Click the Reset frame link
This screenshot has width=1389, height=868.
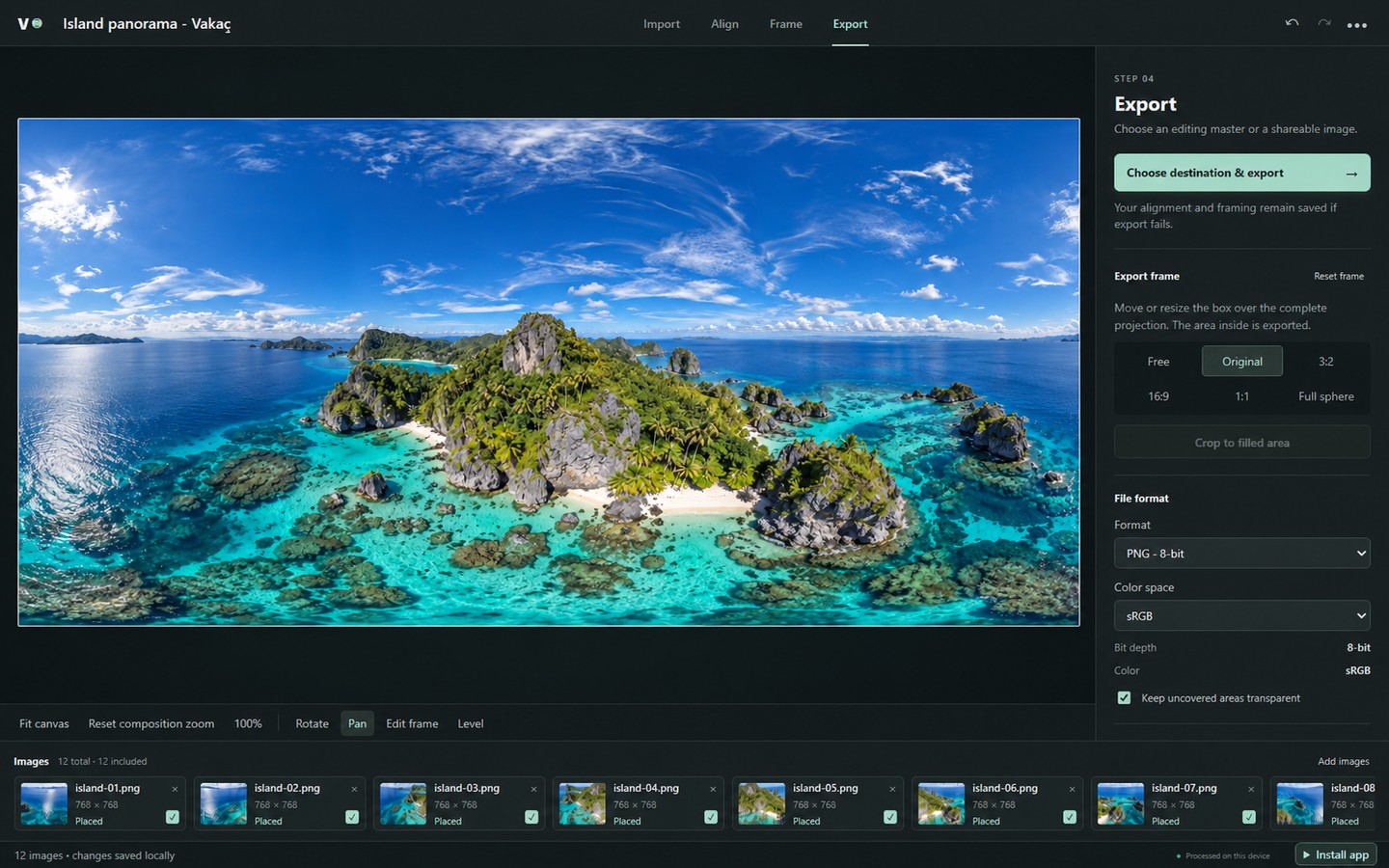(1339, 276)
